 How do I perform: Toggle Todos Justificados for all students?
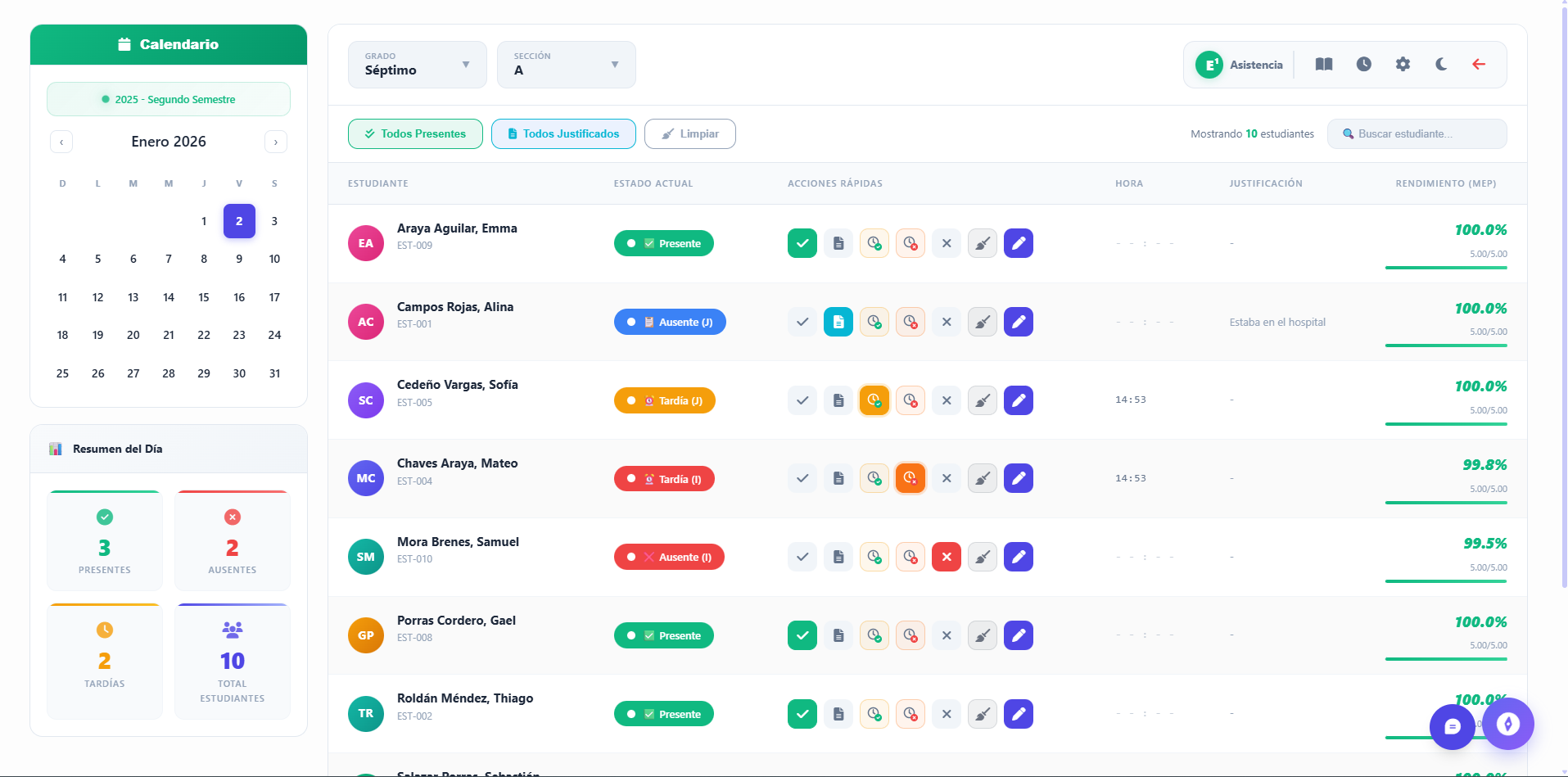coord(563,133)
